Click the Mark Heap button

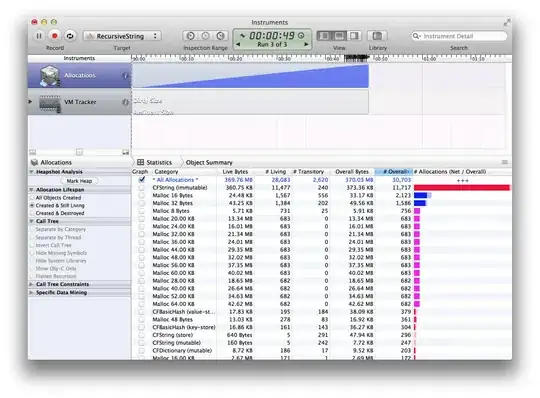click(x=79, y=181)
